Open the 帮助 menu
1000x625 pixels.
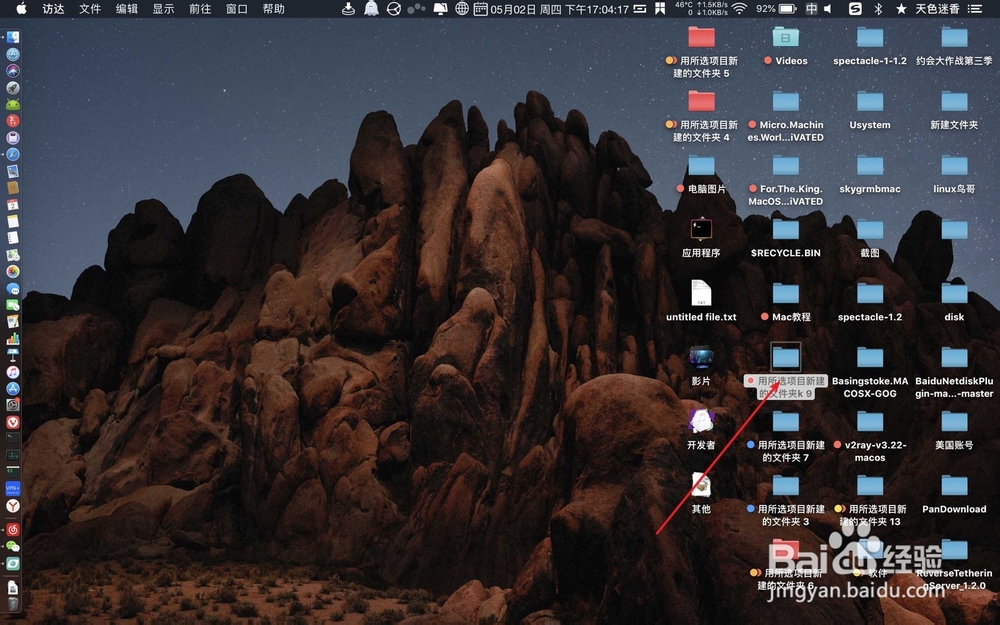(274, 9)
